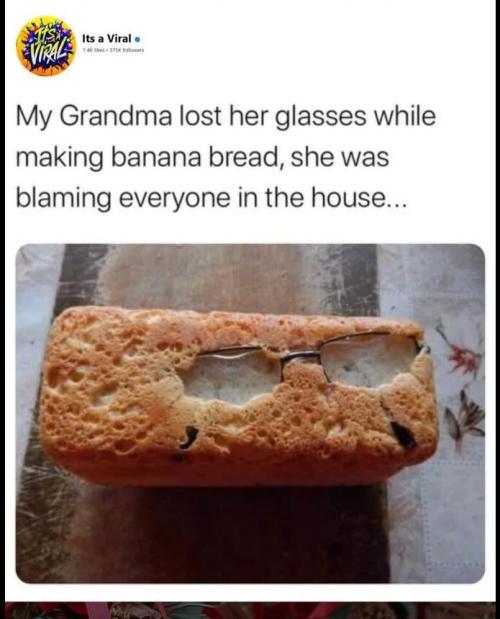The height and width of the screenshot is (619, 500).
Task: Click the right lens of the glasses
Action: point(369,360)
